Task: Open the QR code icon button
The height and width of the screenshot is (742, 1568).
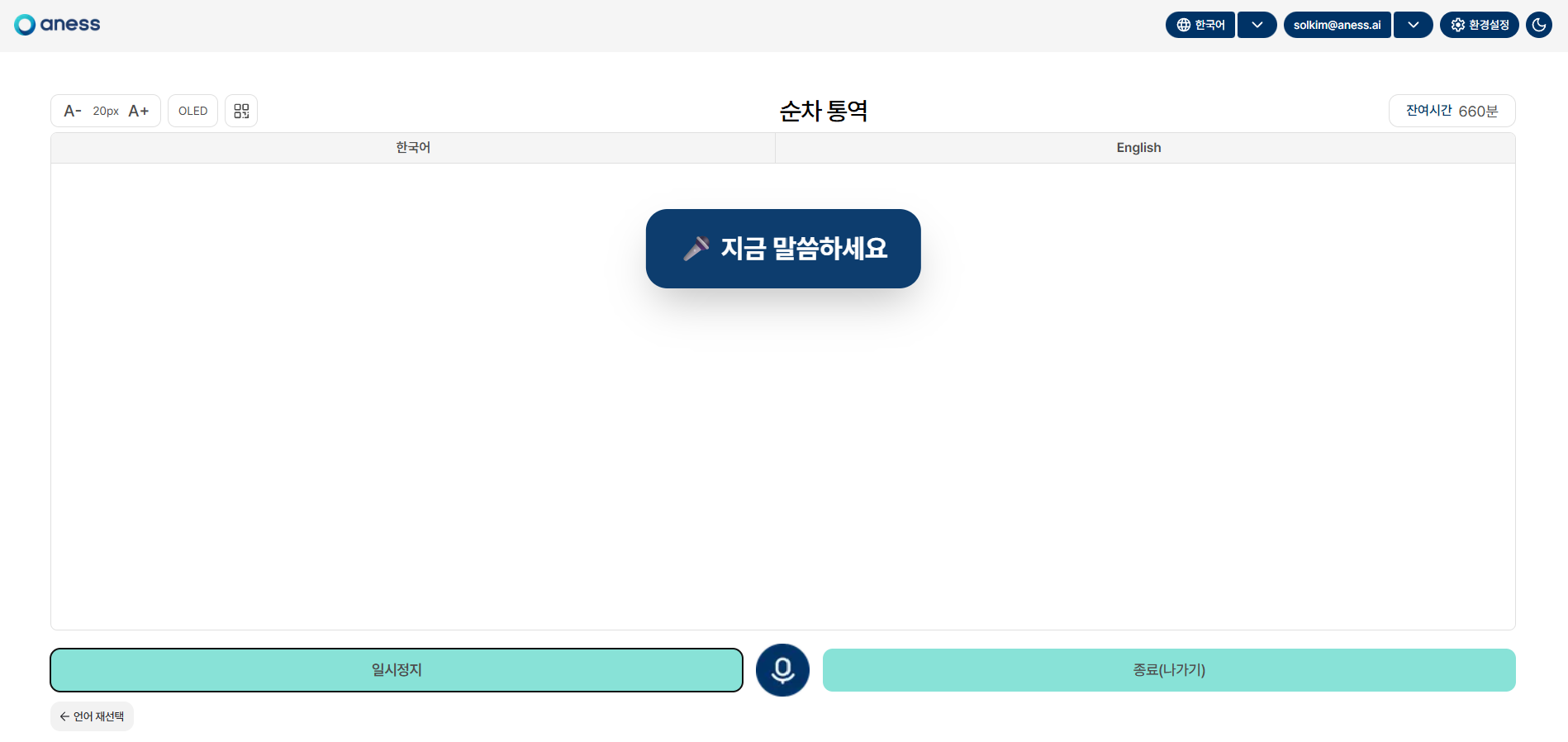Action: 241,111
